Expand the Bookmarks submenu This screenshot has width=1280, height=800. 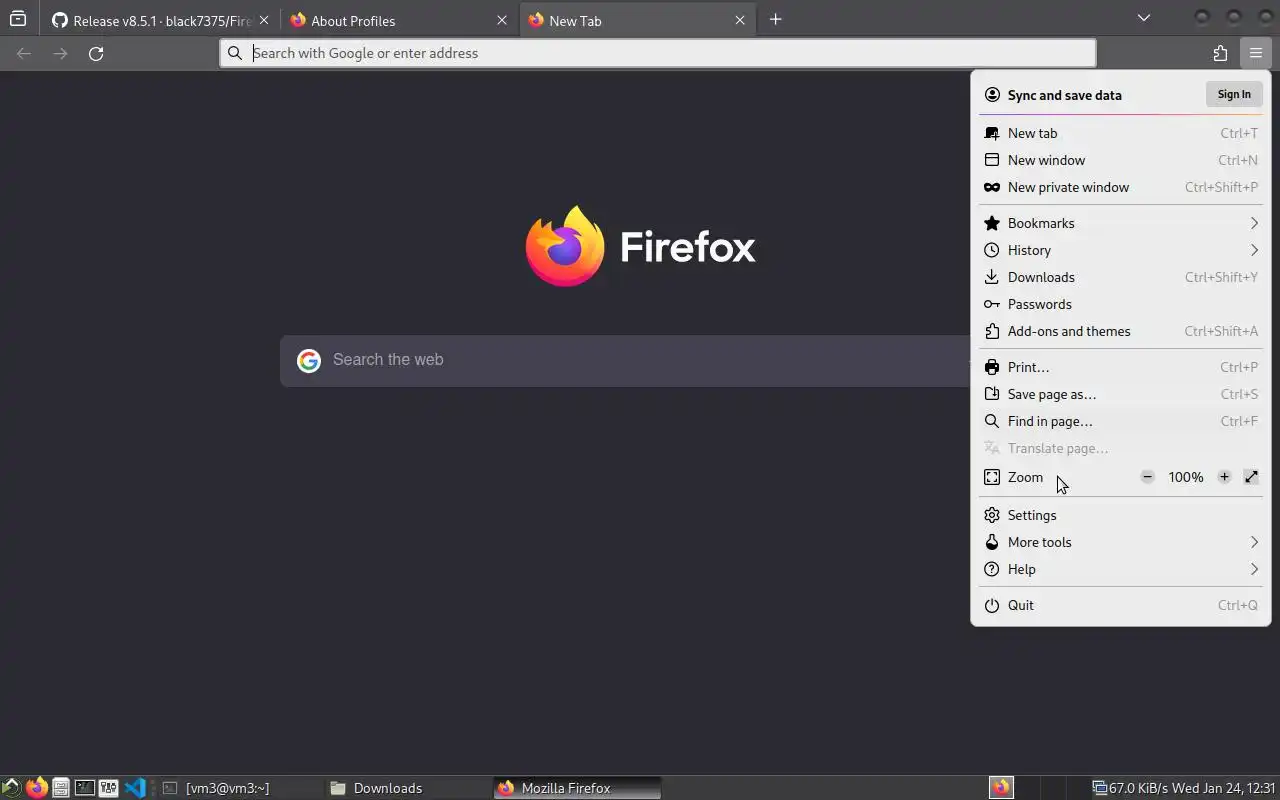pos(1121,223)
